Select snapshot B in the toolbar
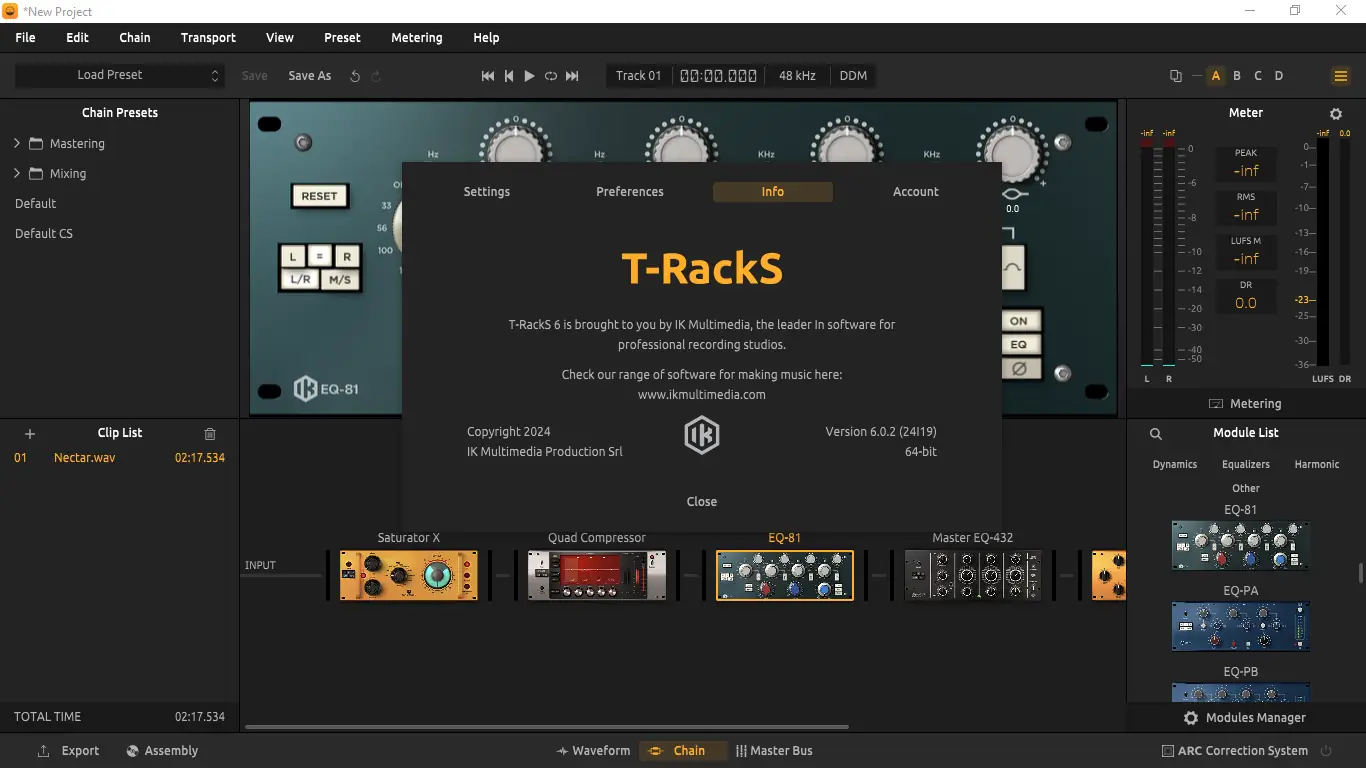 pyautogui.click(x=1236, y=75)
